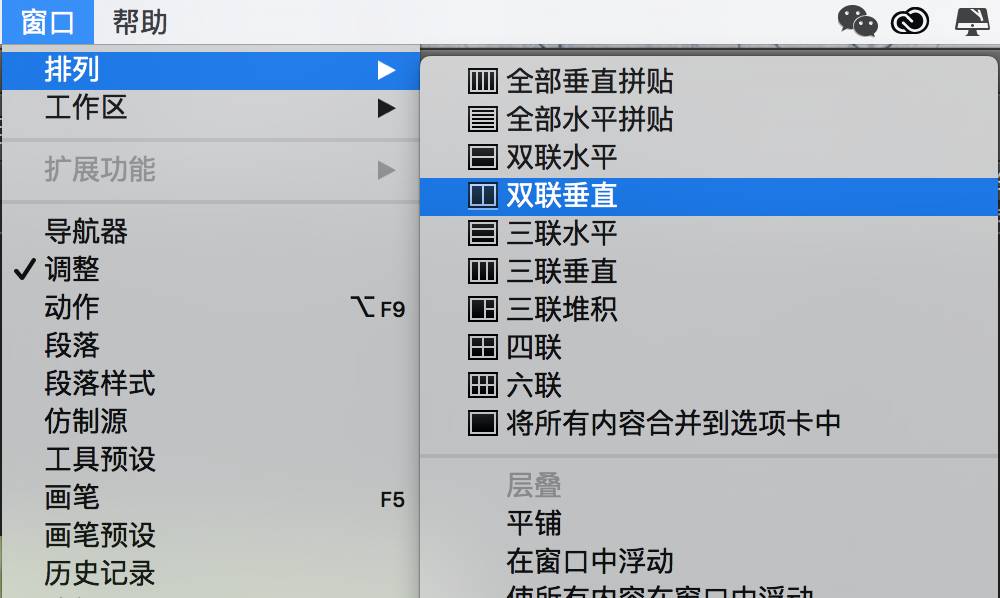Choose the 四联 4-up layout icon
Image resolution: width=1000 pixels, height=598 pixels.
point(482,347)
